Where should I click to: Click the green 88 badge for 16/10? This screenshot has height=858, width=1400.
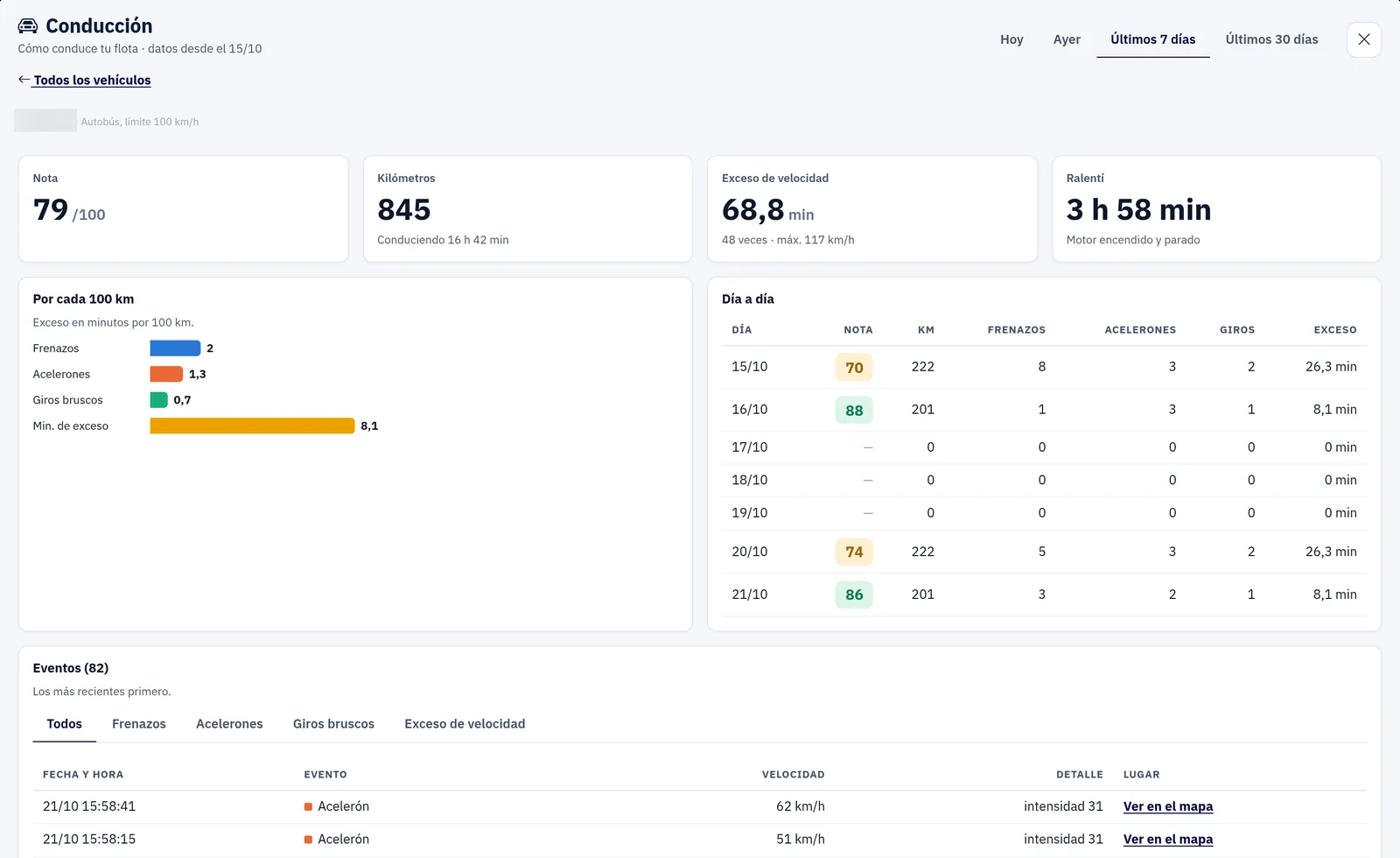pyautogui.click(x=854, y=410)
